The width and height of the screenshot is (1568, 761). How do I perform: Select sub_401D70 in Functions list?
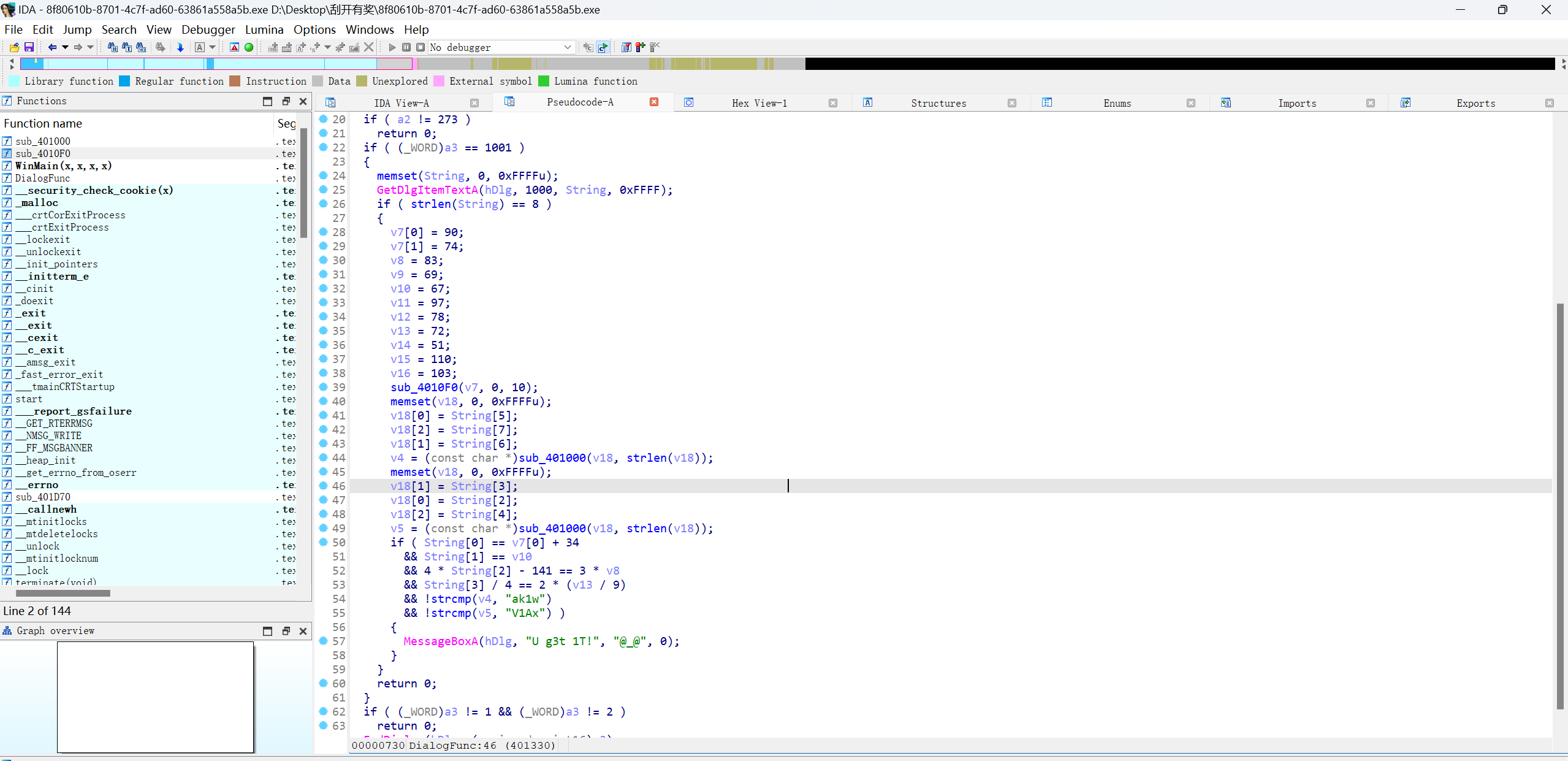pos(43,497)
